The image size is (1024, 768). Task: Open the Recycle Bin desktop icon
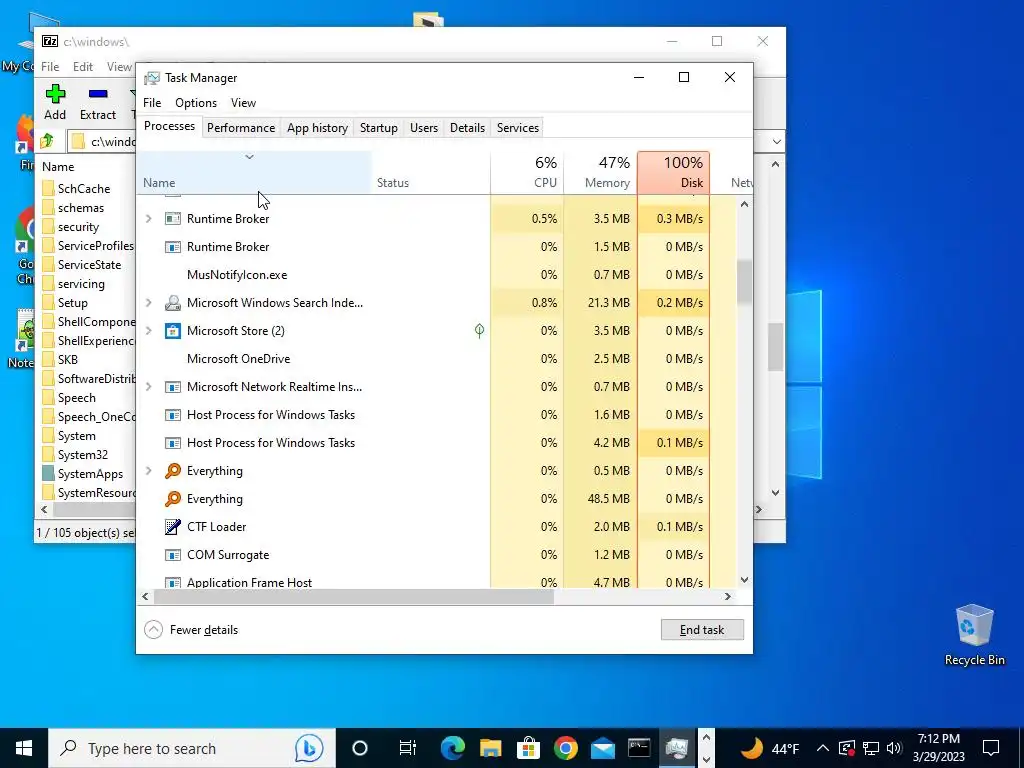click(x=974, y=635)
